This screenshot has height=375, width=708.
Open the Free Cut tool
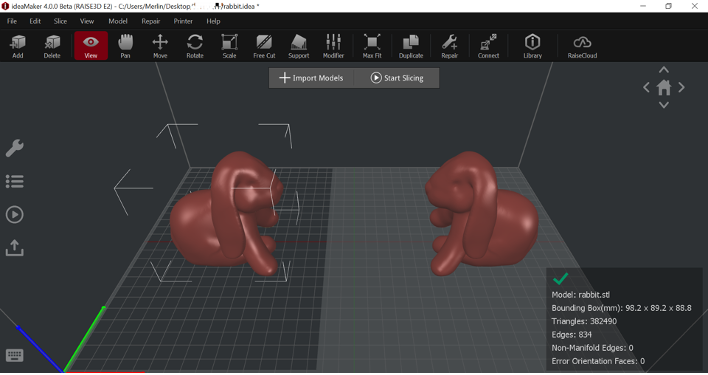coord(264,46)
